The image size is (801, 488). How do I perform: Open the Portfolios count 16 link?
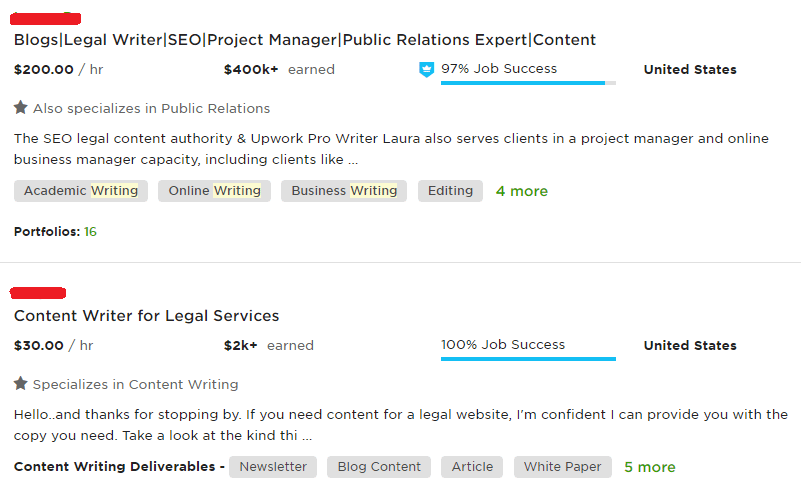[90, 232]
